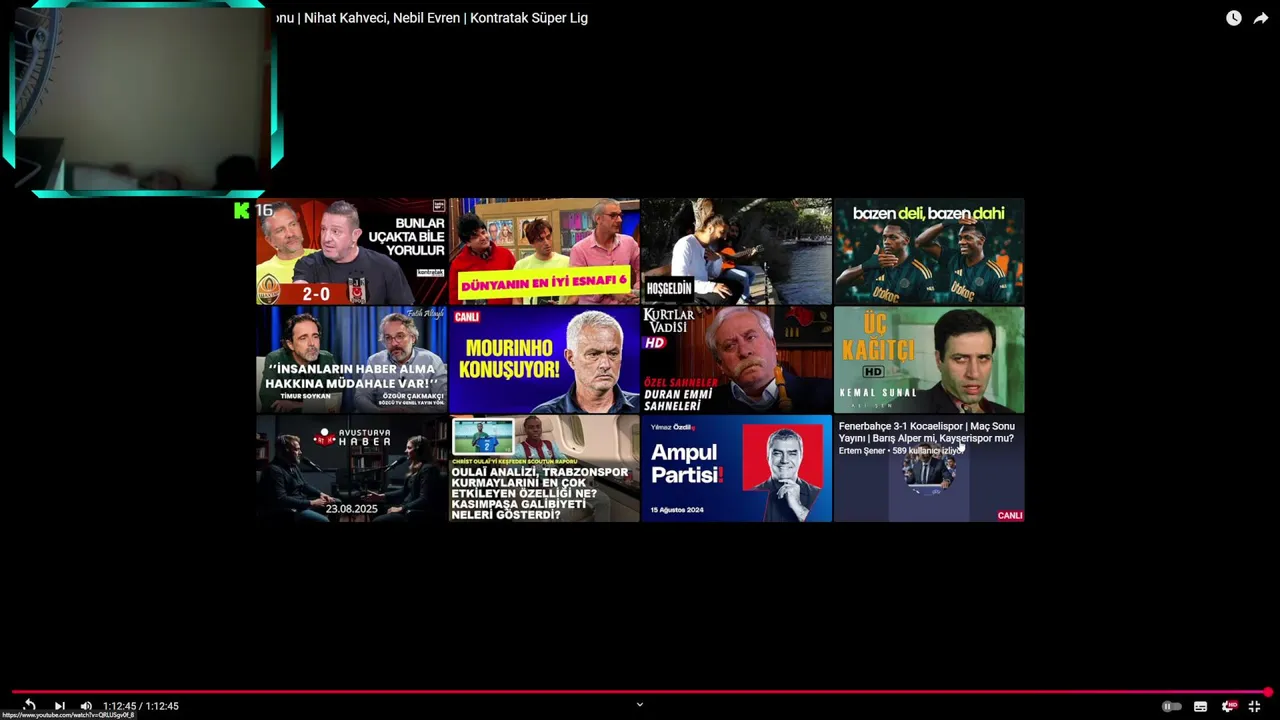Open 'Oulai Analizi, Trabzonspor' video thumbnail
The width and height of the screenshot is (1280, 720).
click(x=544, y=469)
